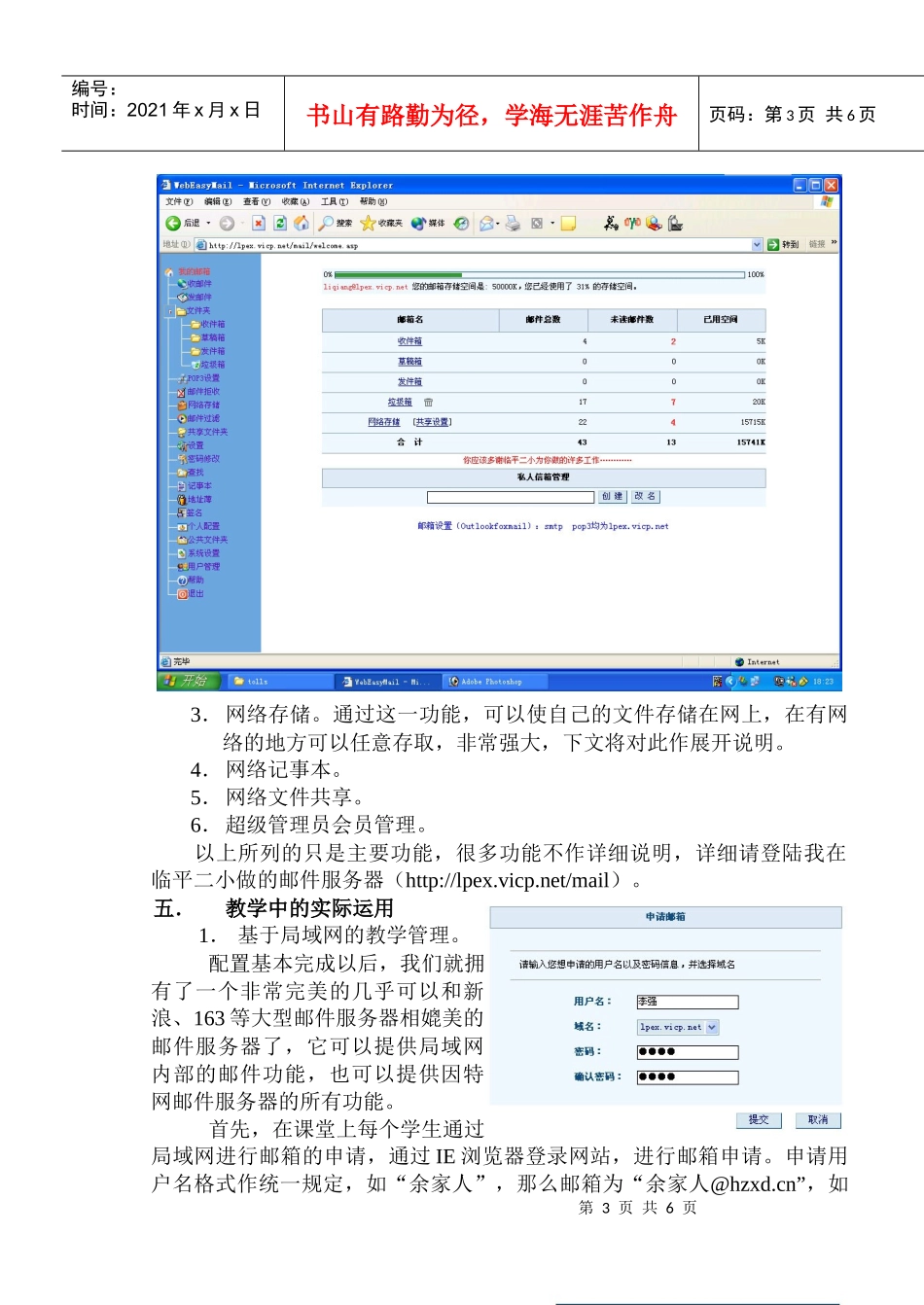Open the 查看(V) menu
924x1305 pixels.
257,202
